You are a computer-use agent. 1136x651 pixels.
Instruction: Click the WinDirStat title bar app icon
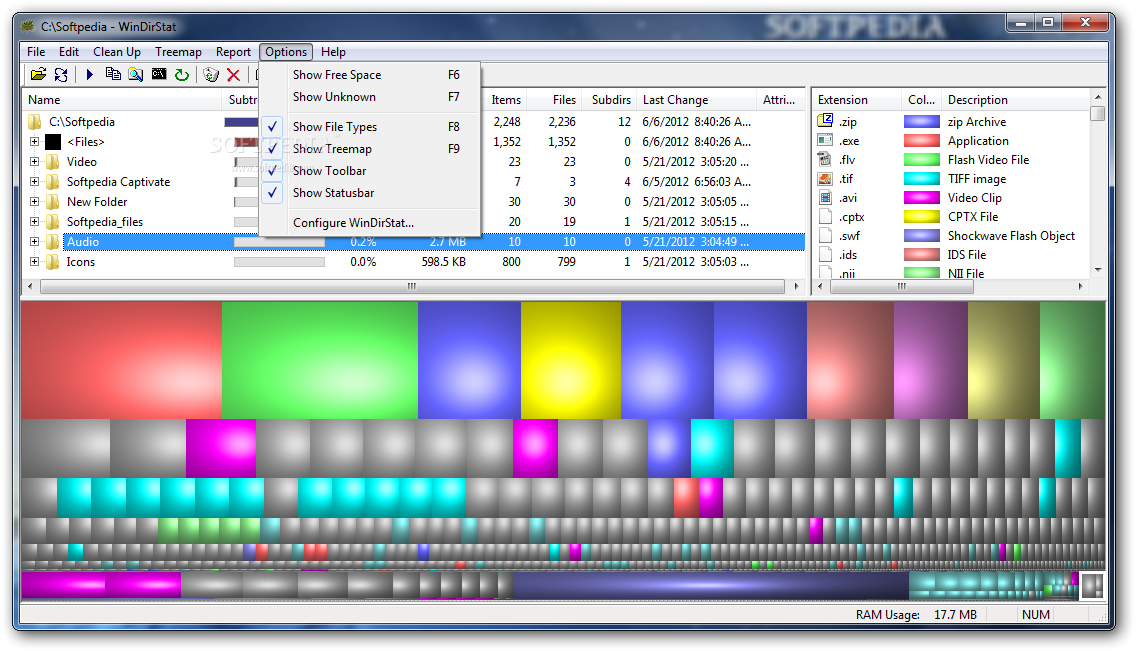click(28, 27)
